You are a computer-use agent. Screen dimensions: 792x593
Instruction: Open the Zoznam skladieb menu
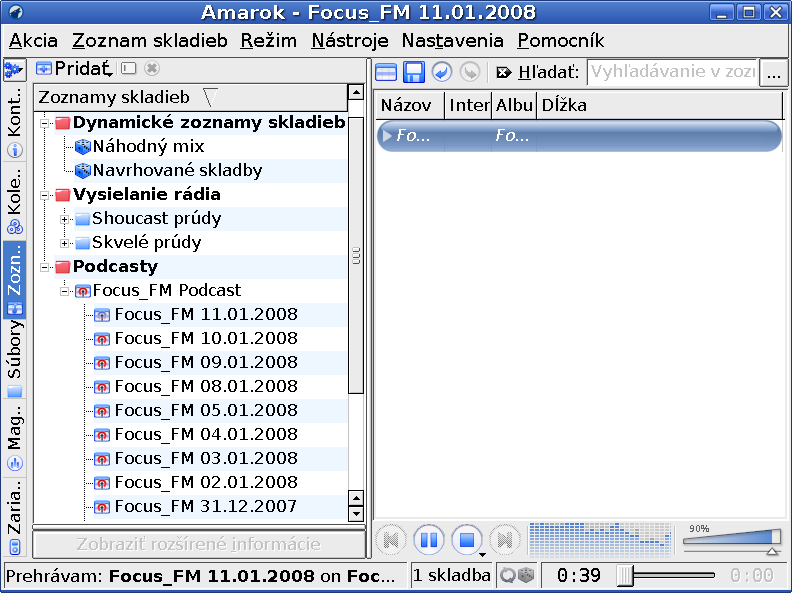point(150,40)
